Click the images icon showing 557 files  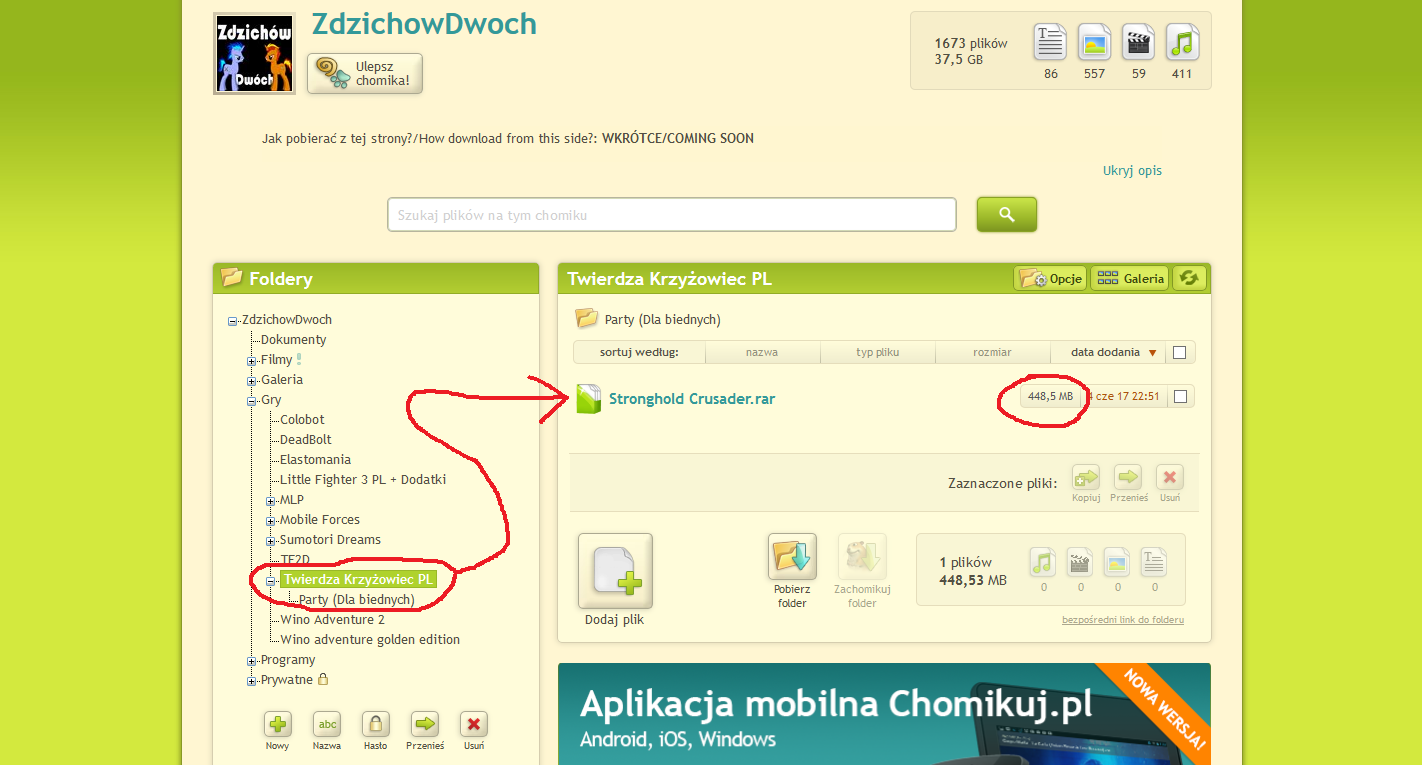point(1094,42)
